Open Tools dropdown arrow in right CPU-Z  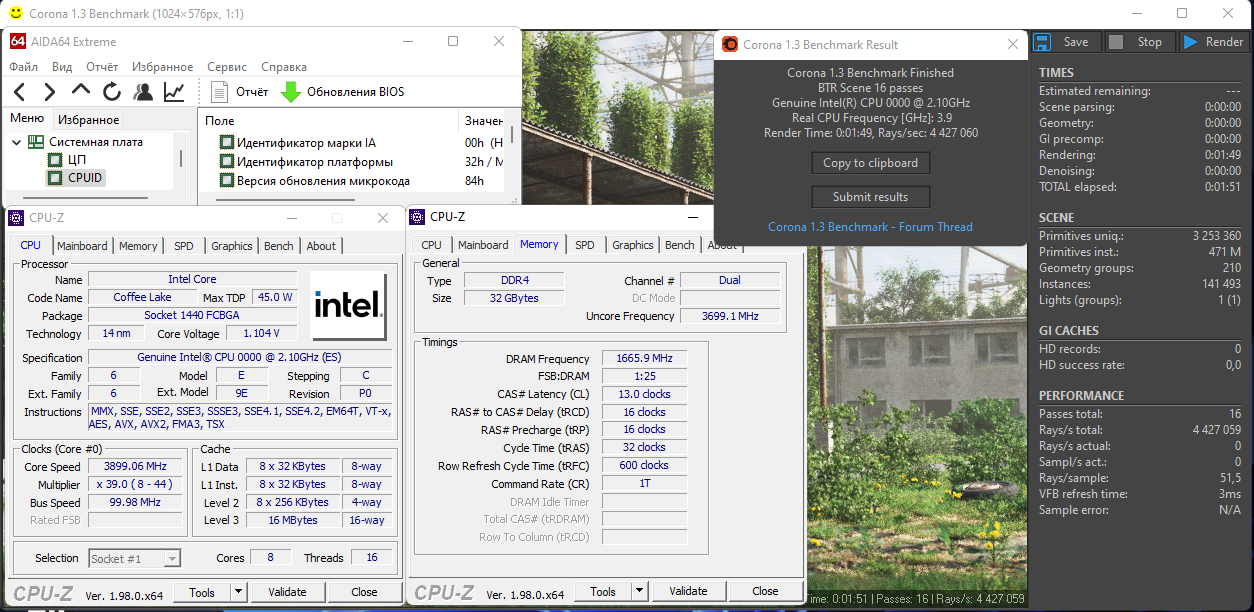click(639, 591)
